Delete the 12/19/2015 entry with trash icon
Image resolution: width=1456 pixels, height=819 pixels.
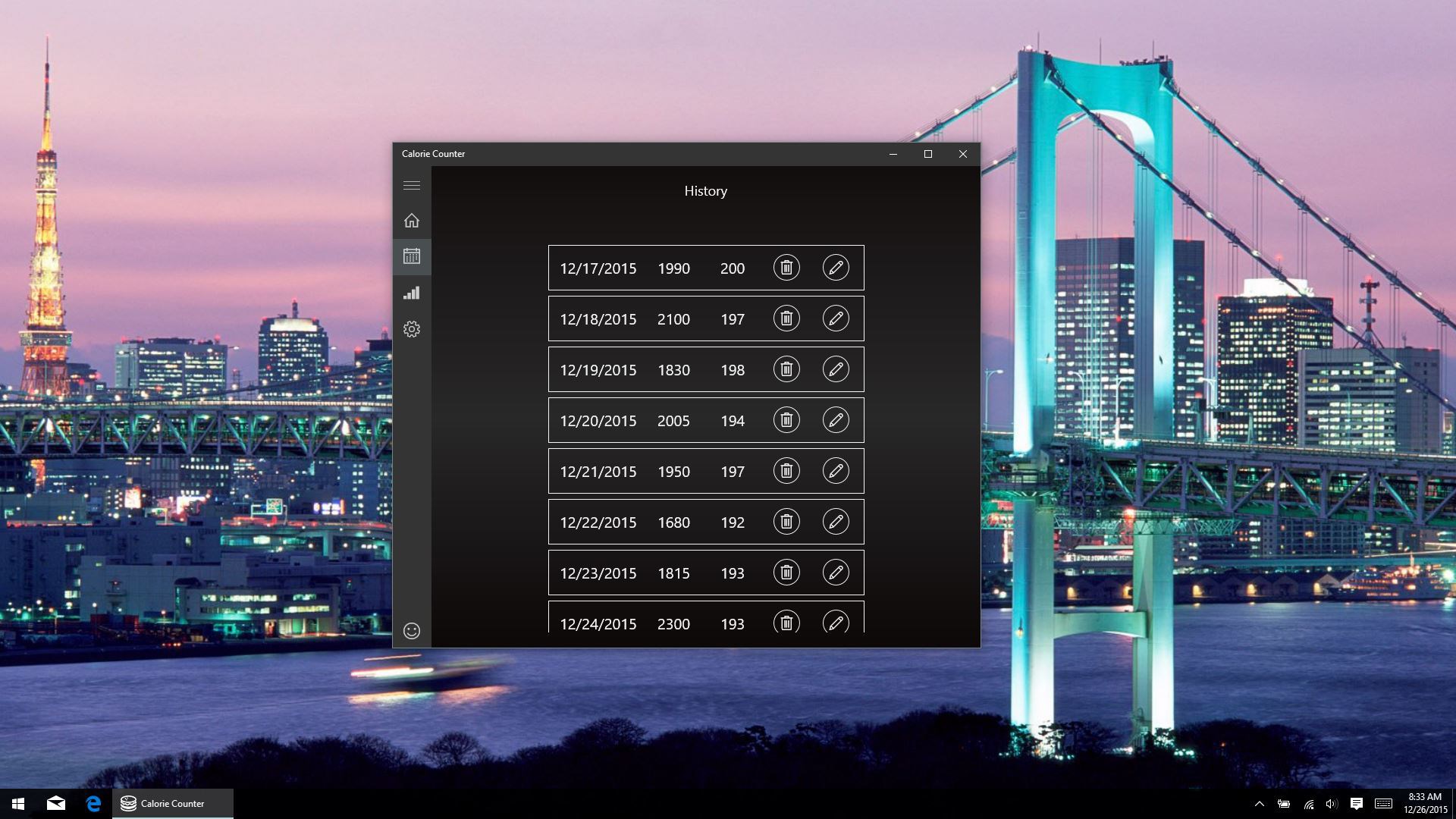(x=786, y=369)
